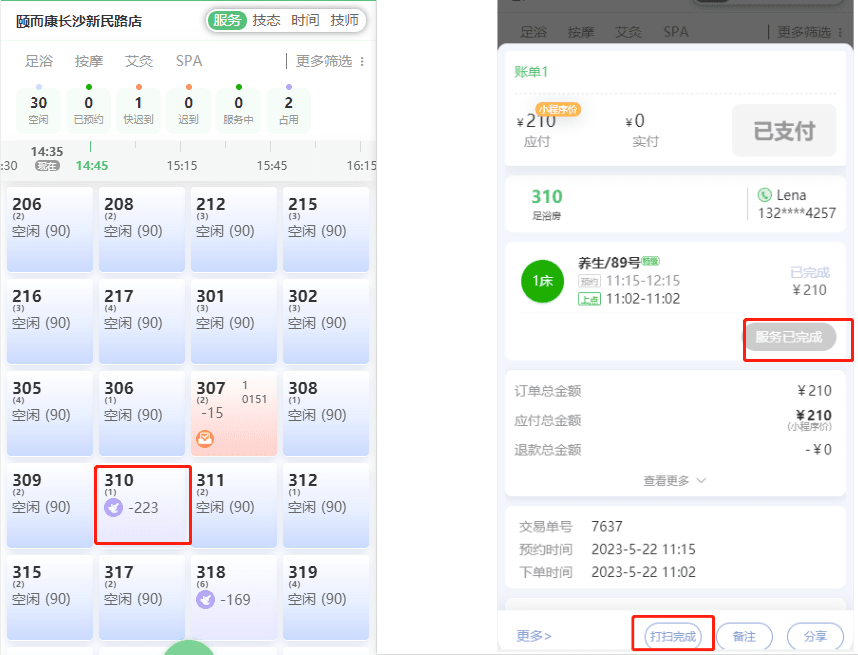Switch to the 服务 view toggle
This screenshot has width=858, height=655.
[227, 20]
